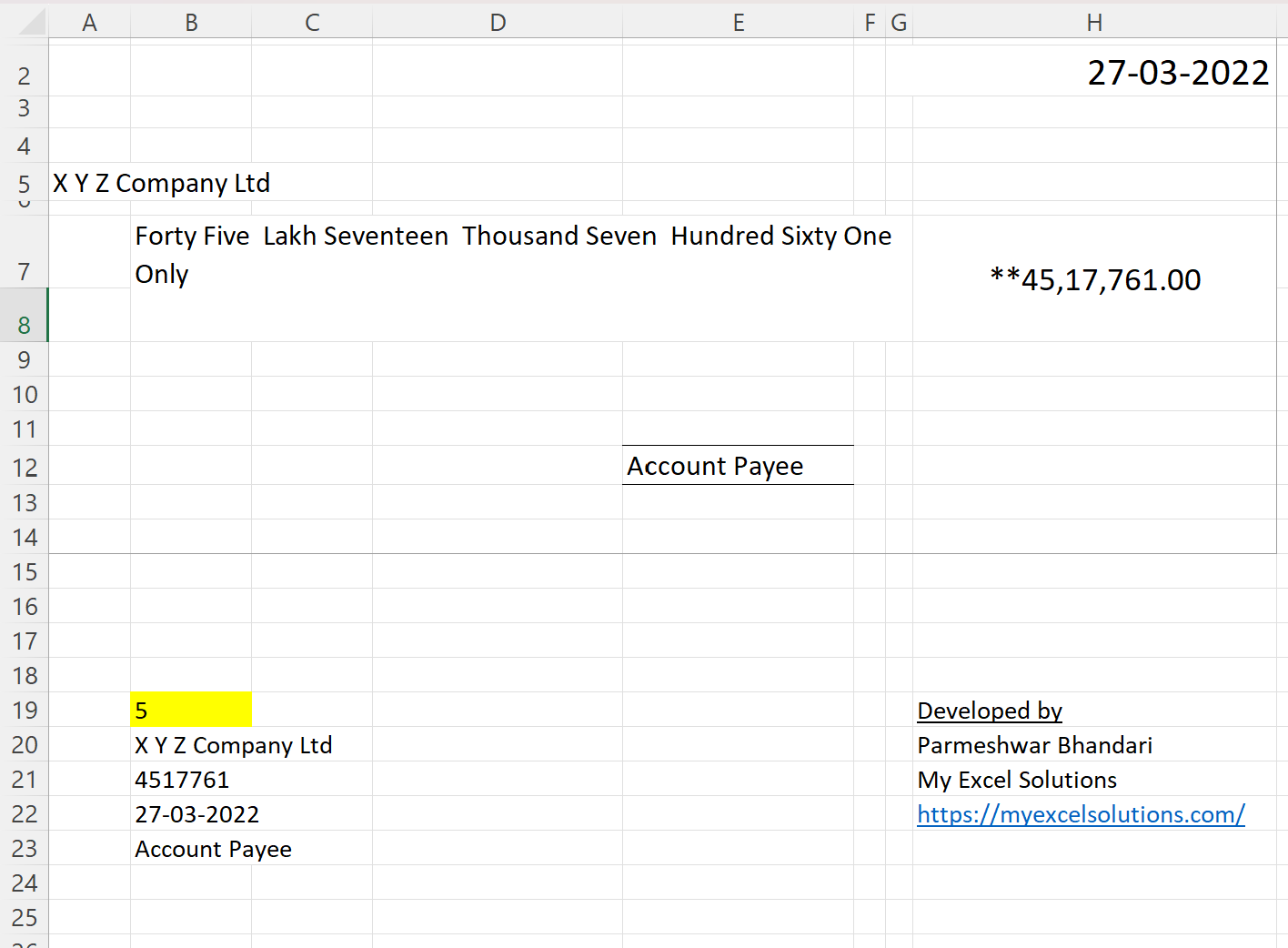
Task: Select the underlined Account Payee cell
Action: 737,465
